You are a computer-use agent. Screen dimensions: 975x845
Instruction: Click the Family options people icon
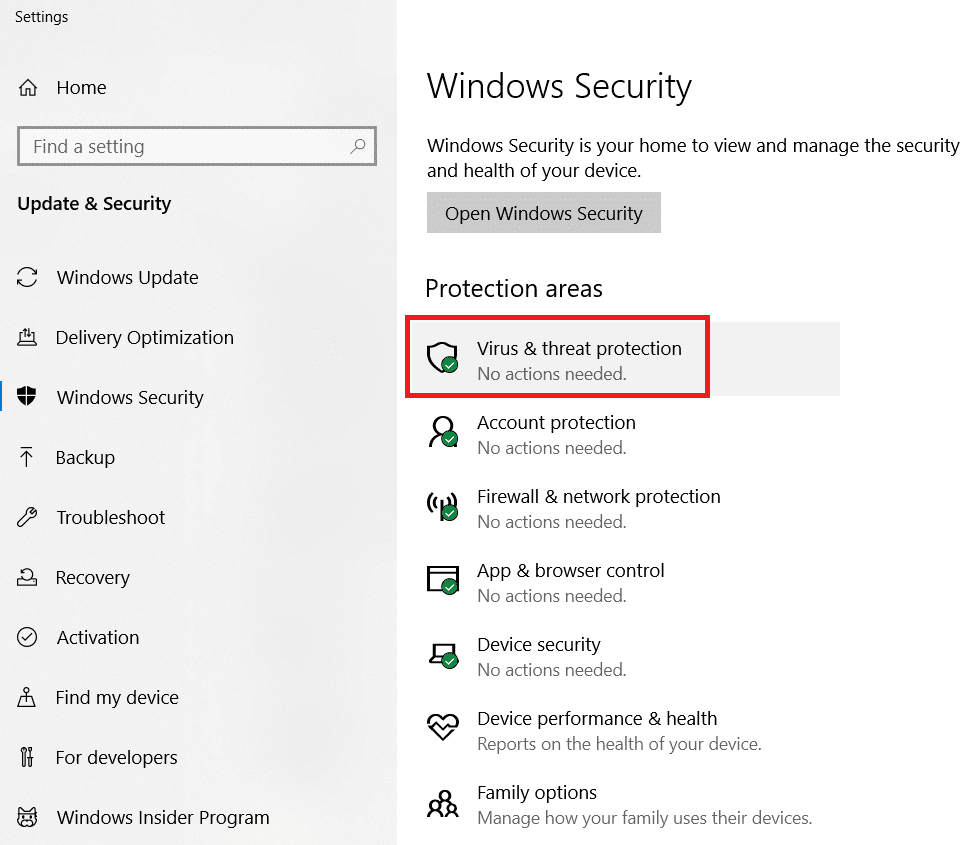[442, 802]
